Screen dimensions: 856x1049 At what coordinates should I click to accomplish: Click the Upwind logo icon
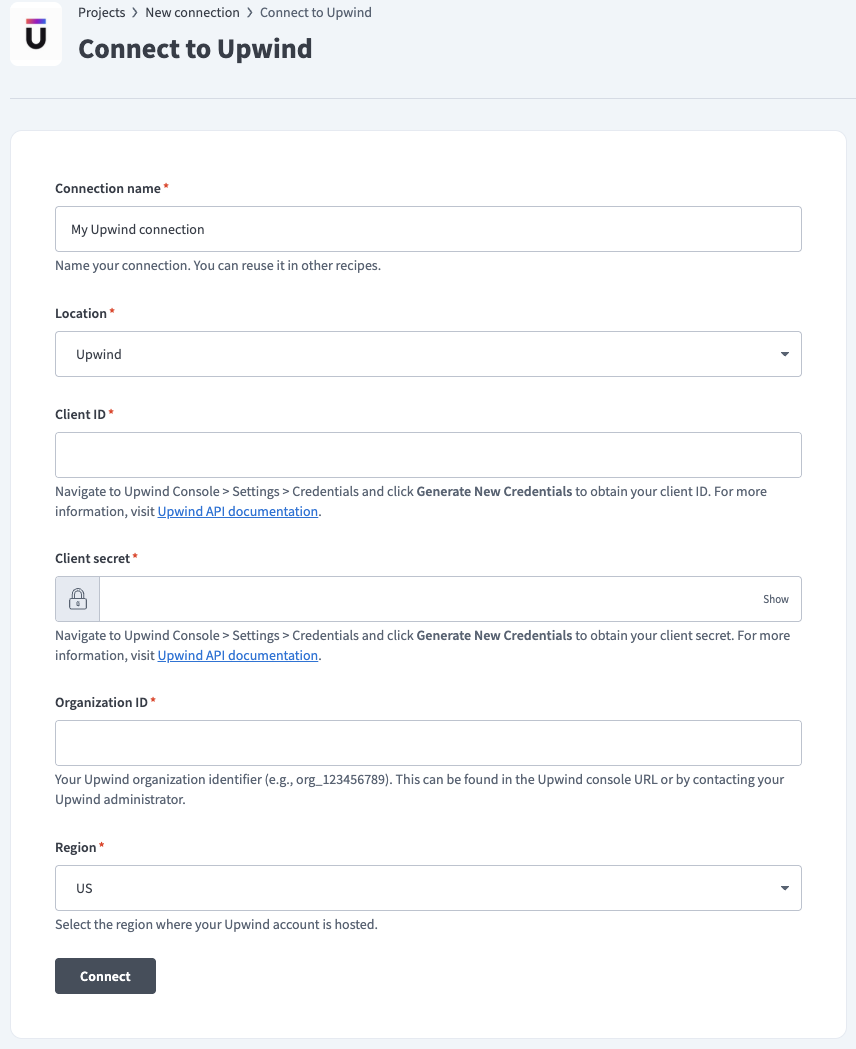tap(36, 35)
